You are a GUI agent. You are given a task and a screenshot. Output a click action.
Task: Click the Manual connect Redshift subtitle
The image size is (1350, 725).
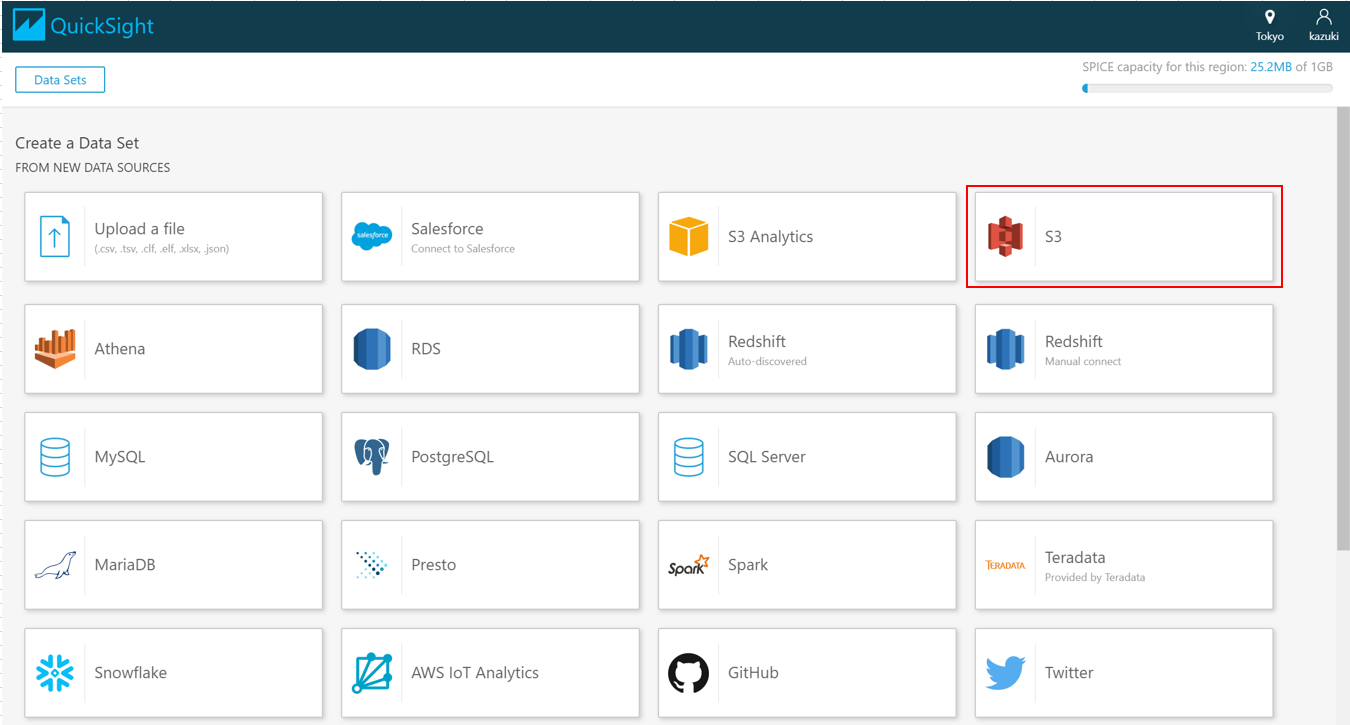(1083, 362)
